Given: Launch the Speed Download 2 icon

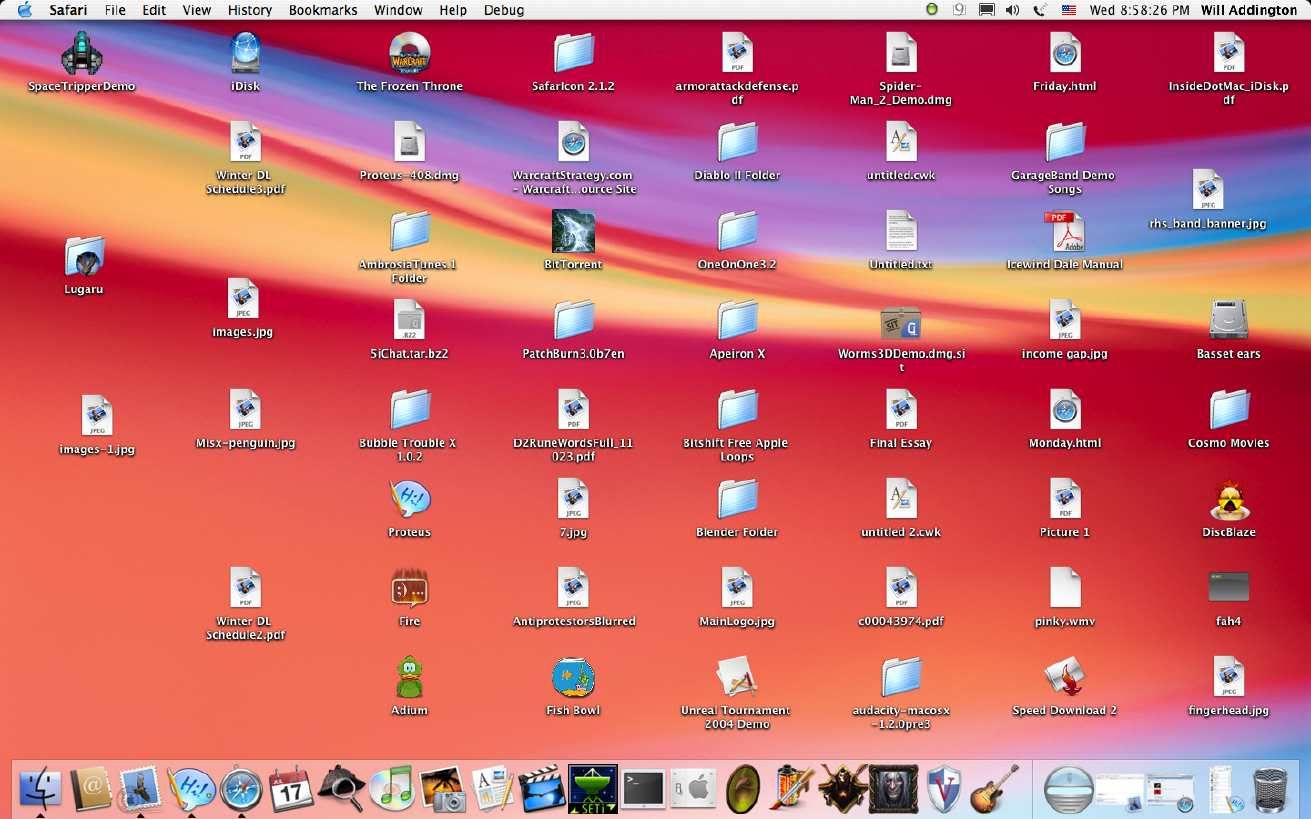Looking at the screenshot, I should pyautogui.click(x=1065, y=677).
